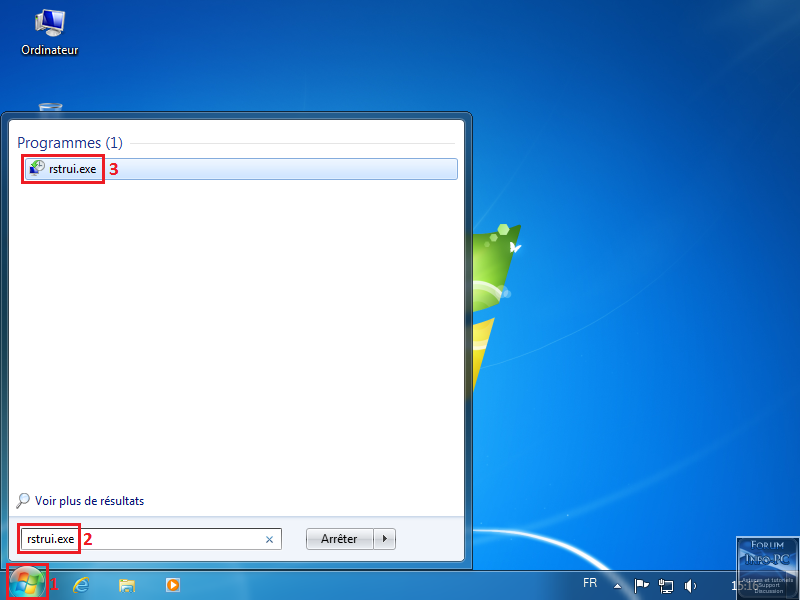The width and height of the screenshot is (800, 600).
Task: Open the FR input language selector
Action: [x=590, y=584]
